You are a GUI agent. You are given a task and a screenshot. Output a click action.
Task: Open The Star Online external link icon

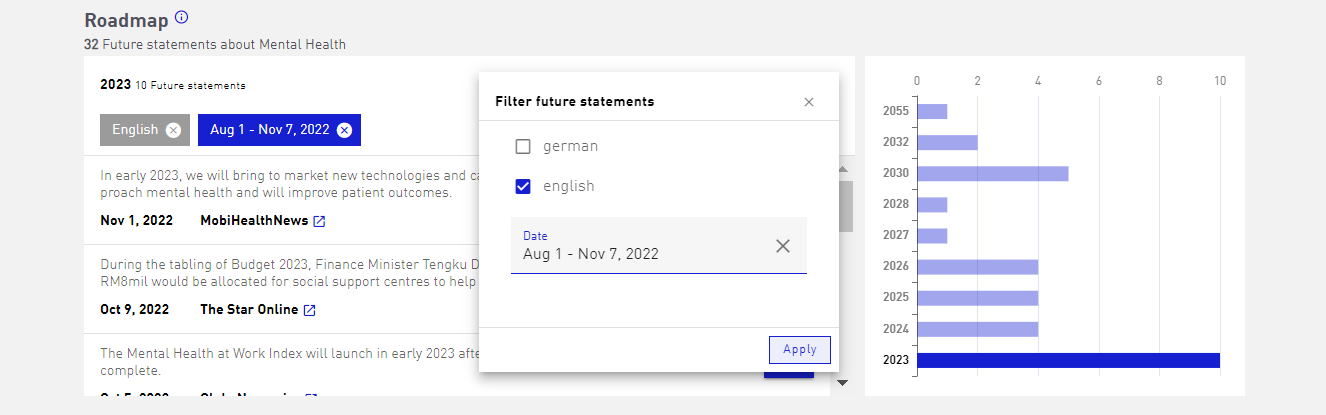click(310, 310)
